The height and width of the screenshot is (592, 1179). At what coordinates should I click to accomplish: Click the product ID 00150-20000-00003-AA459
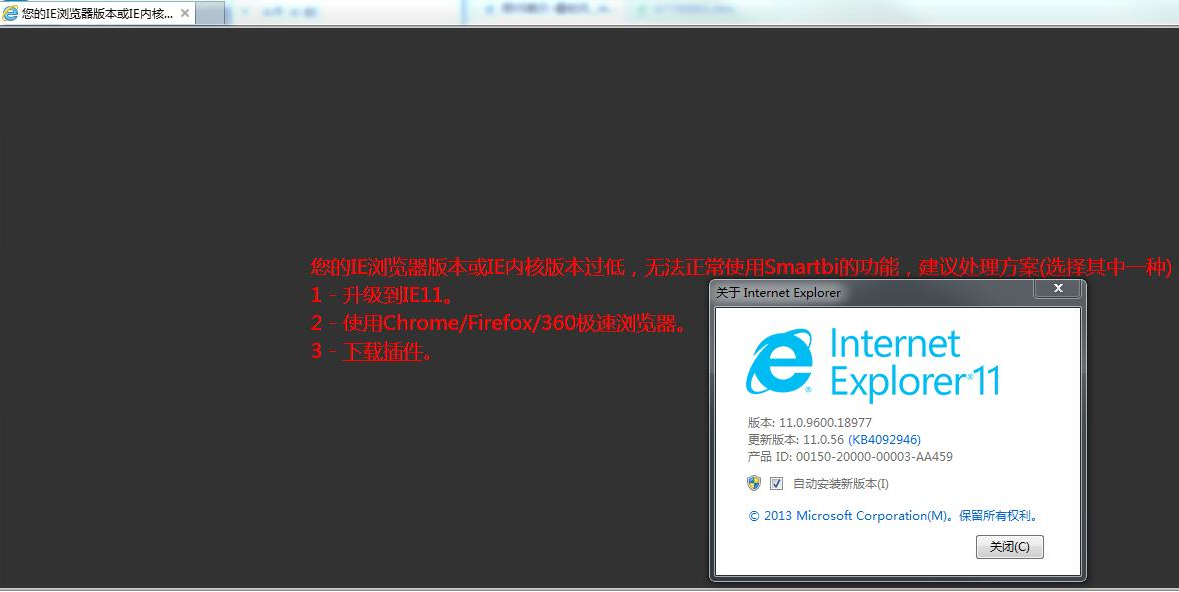tap(874, 457)
